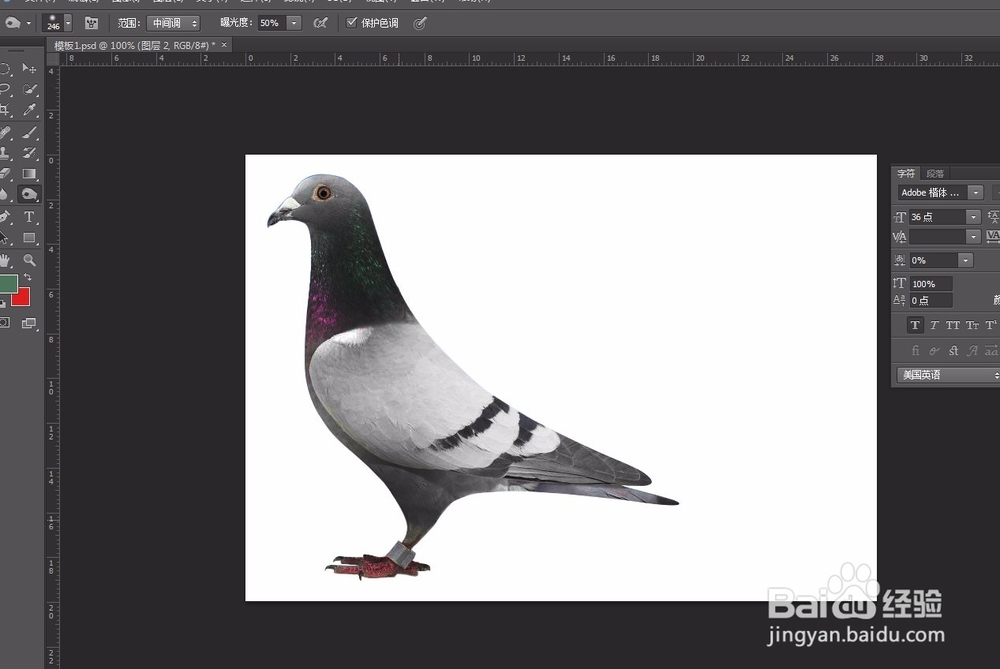Select the Blur tool
Viewport: 1000px width, 669px height.
click(x=5, y=194)
